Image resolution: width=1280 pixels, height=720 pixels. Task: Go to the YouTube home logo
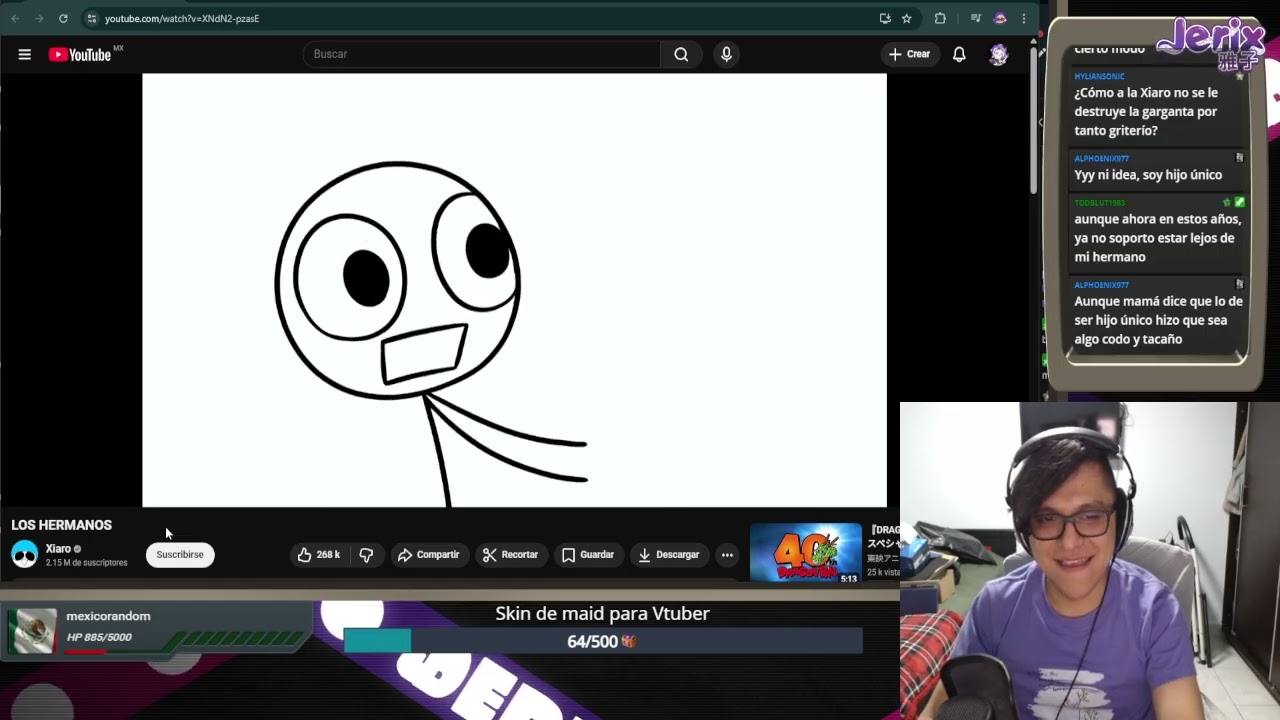pyautogui.click(x=78, y=55)
